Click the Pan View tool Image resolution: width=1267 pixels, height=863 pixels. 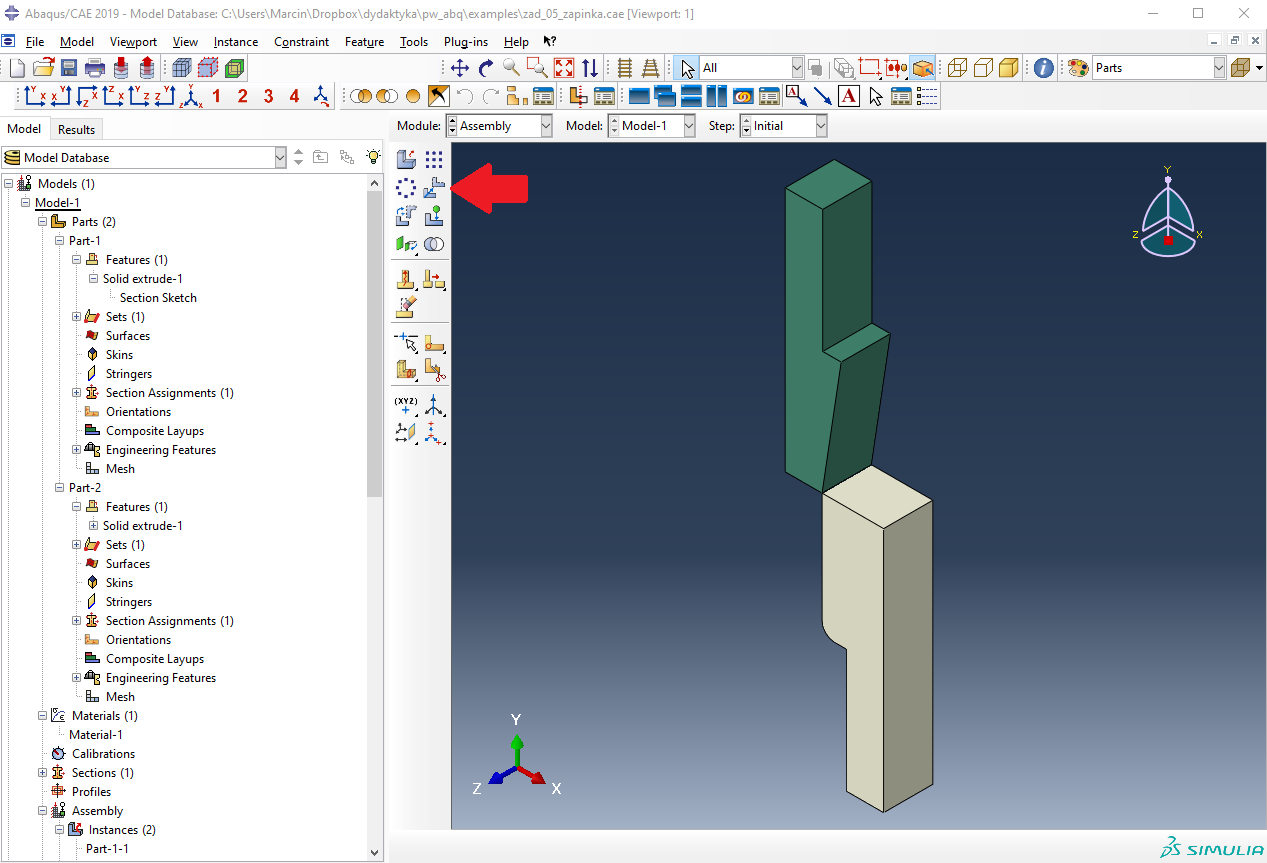click(x=460, y=68)
